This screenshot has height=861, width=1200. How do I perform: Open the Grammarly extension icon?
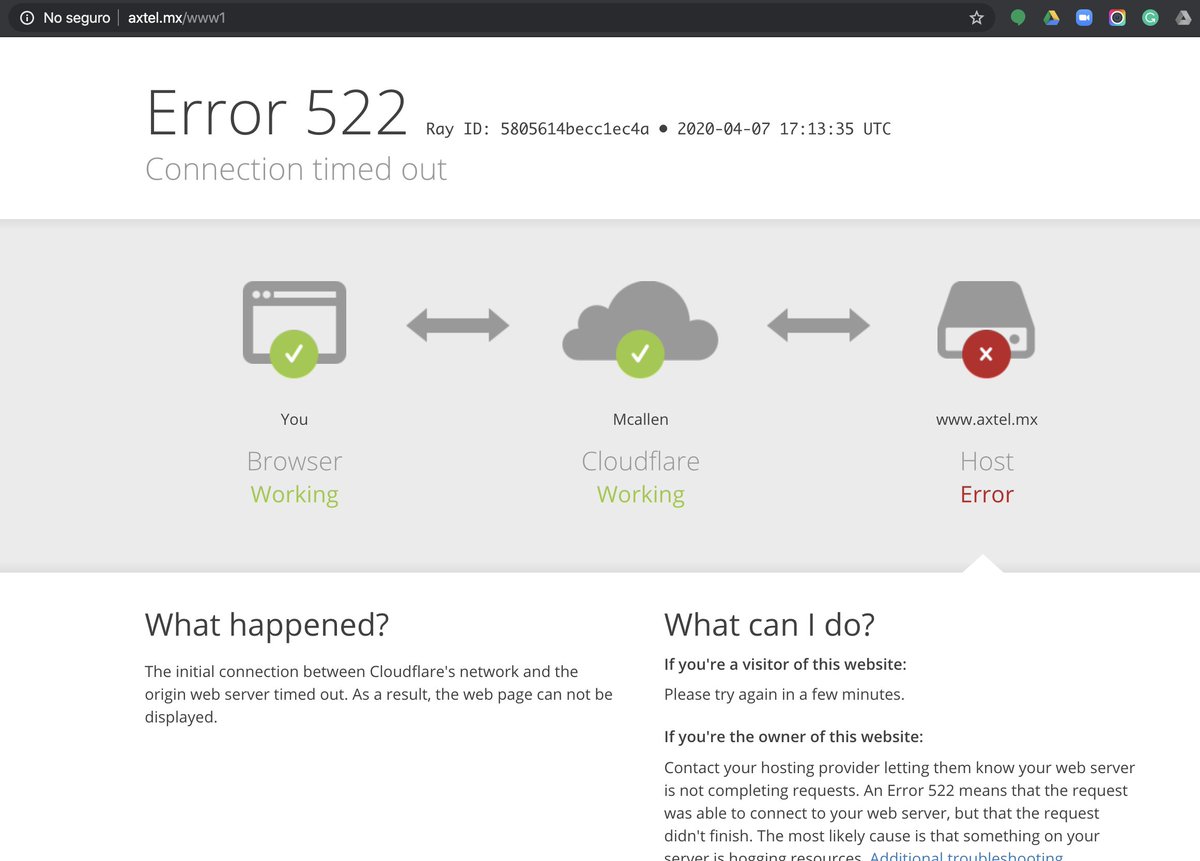(x=1151, y=18)
